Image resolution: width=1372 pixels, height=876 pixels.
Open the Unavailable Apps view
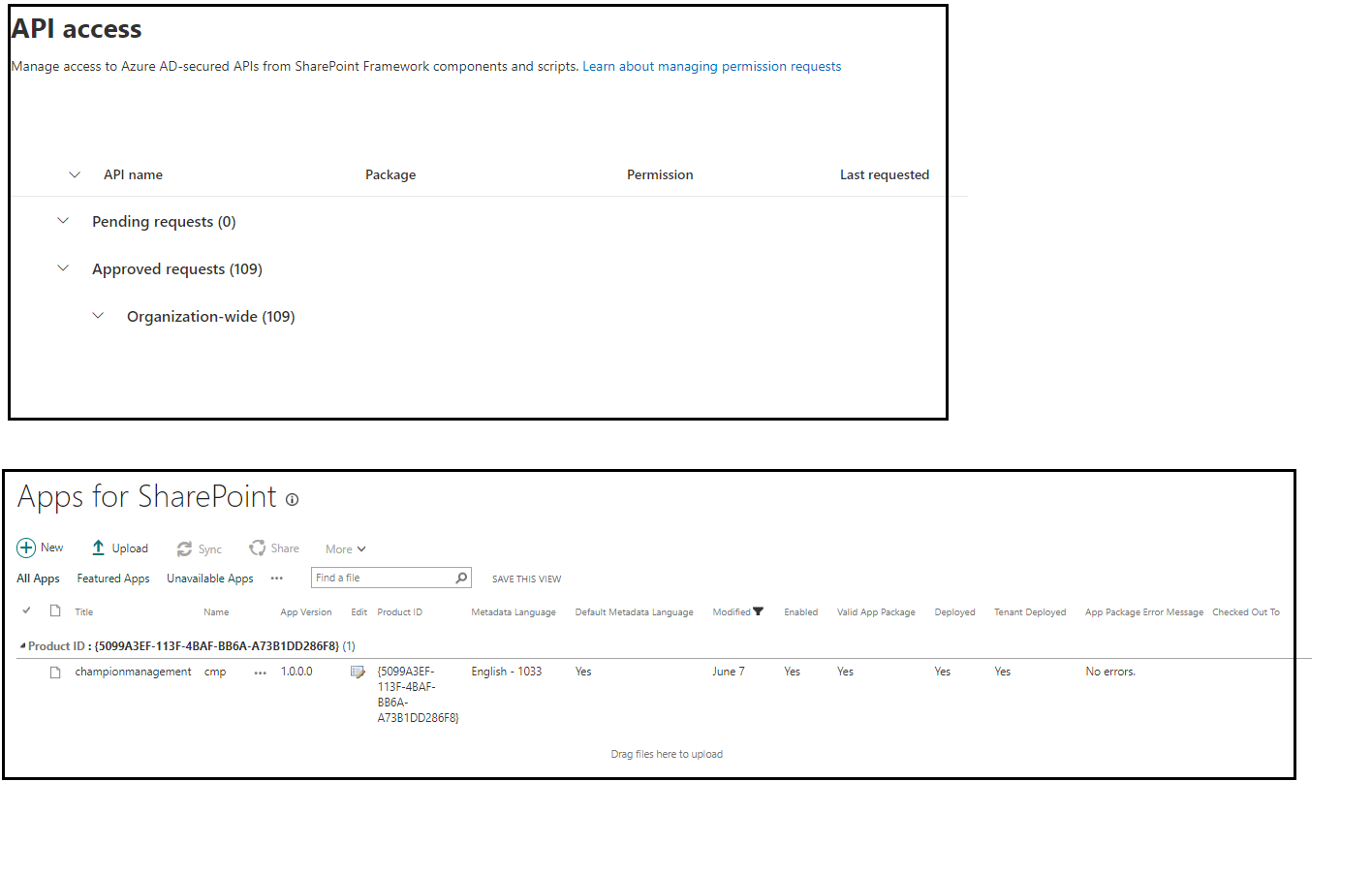[x=210, y=578]
